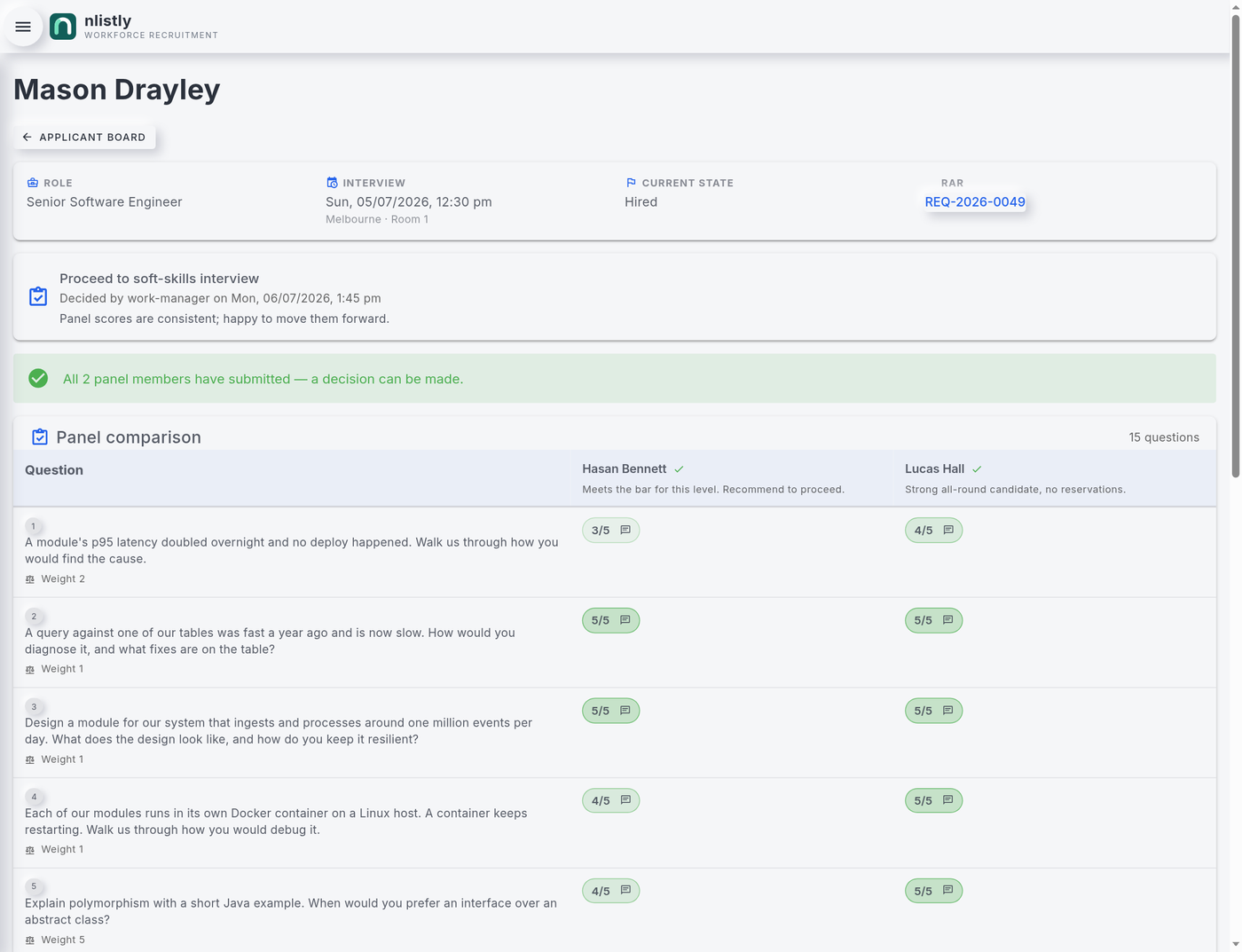Click the 'Lucas Hall' column header
The image size is (1242, 952).
point(935,469)
